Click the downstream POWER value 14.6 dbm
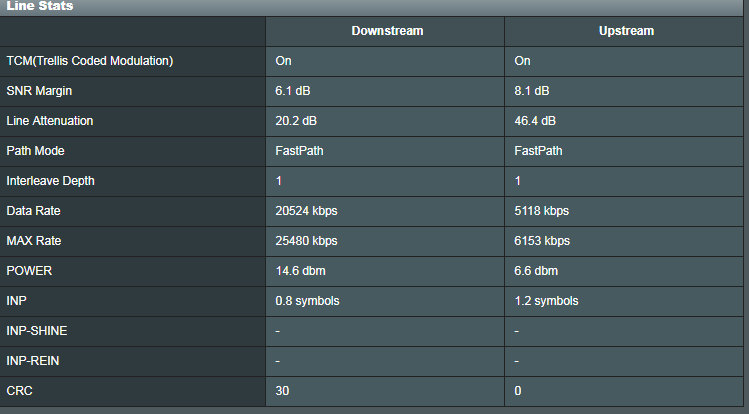Image resolution: width=749 pixels, height=414 pixels. point(300,271)
